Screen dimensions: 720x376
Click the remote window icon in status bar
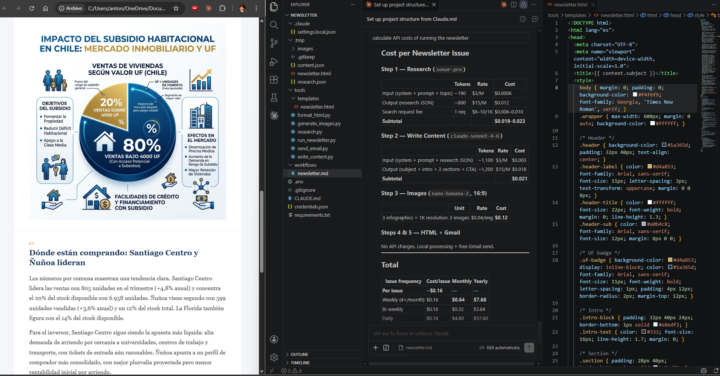click(x=272, y=370)
